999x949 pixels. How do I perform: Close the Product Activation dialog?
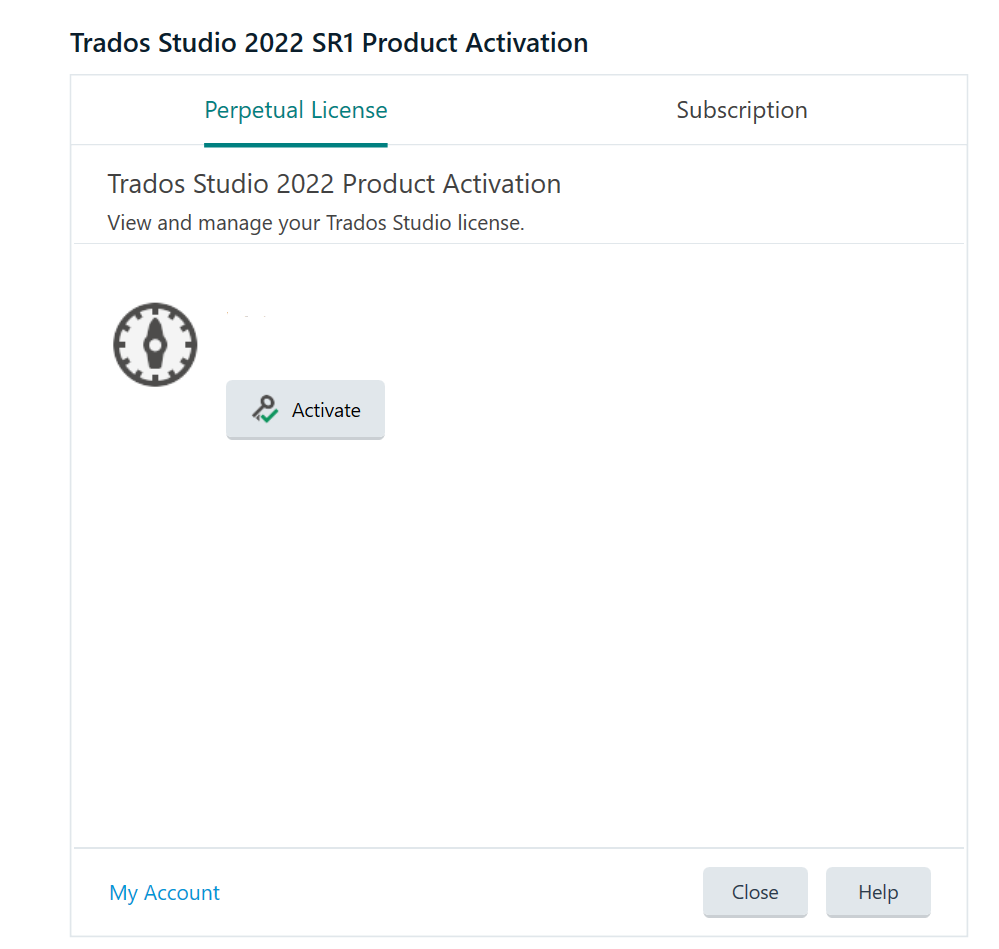754,892
